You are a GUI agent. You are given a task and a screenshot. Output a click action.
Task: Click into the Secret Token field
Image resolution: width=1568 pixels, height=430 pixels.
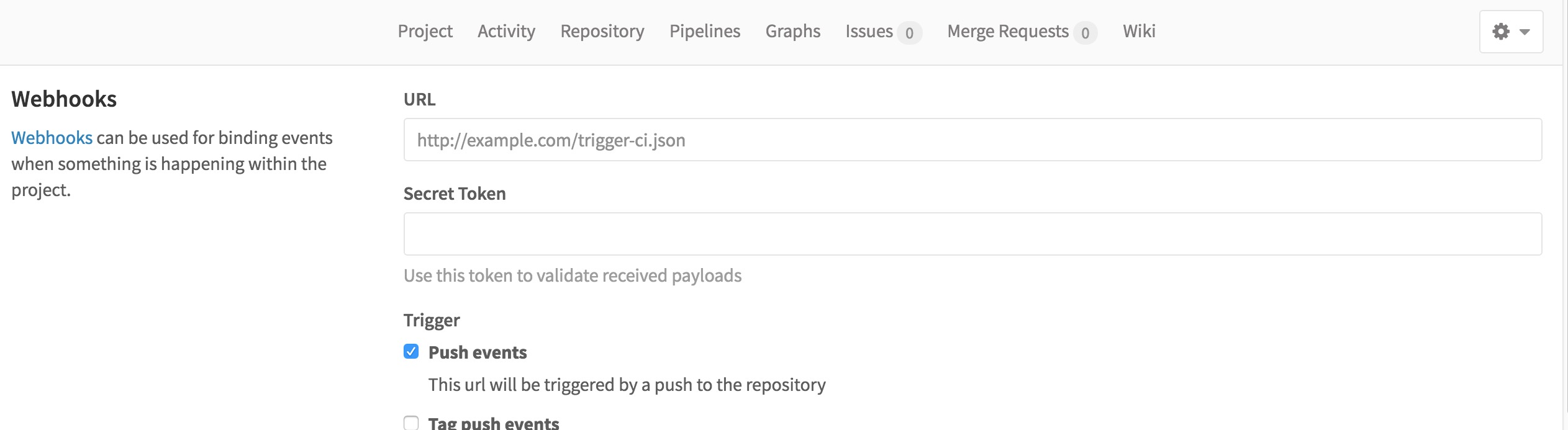972,234
